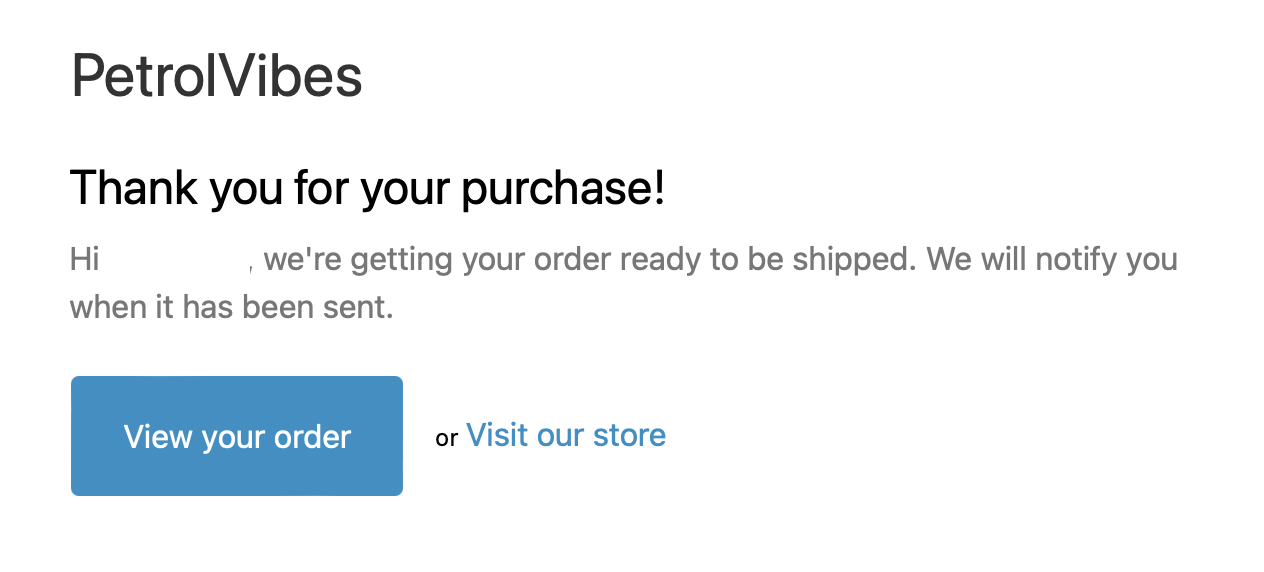Click the PetrolVibes store name header

pyautogui.click(x=216, y=77)
